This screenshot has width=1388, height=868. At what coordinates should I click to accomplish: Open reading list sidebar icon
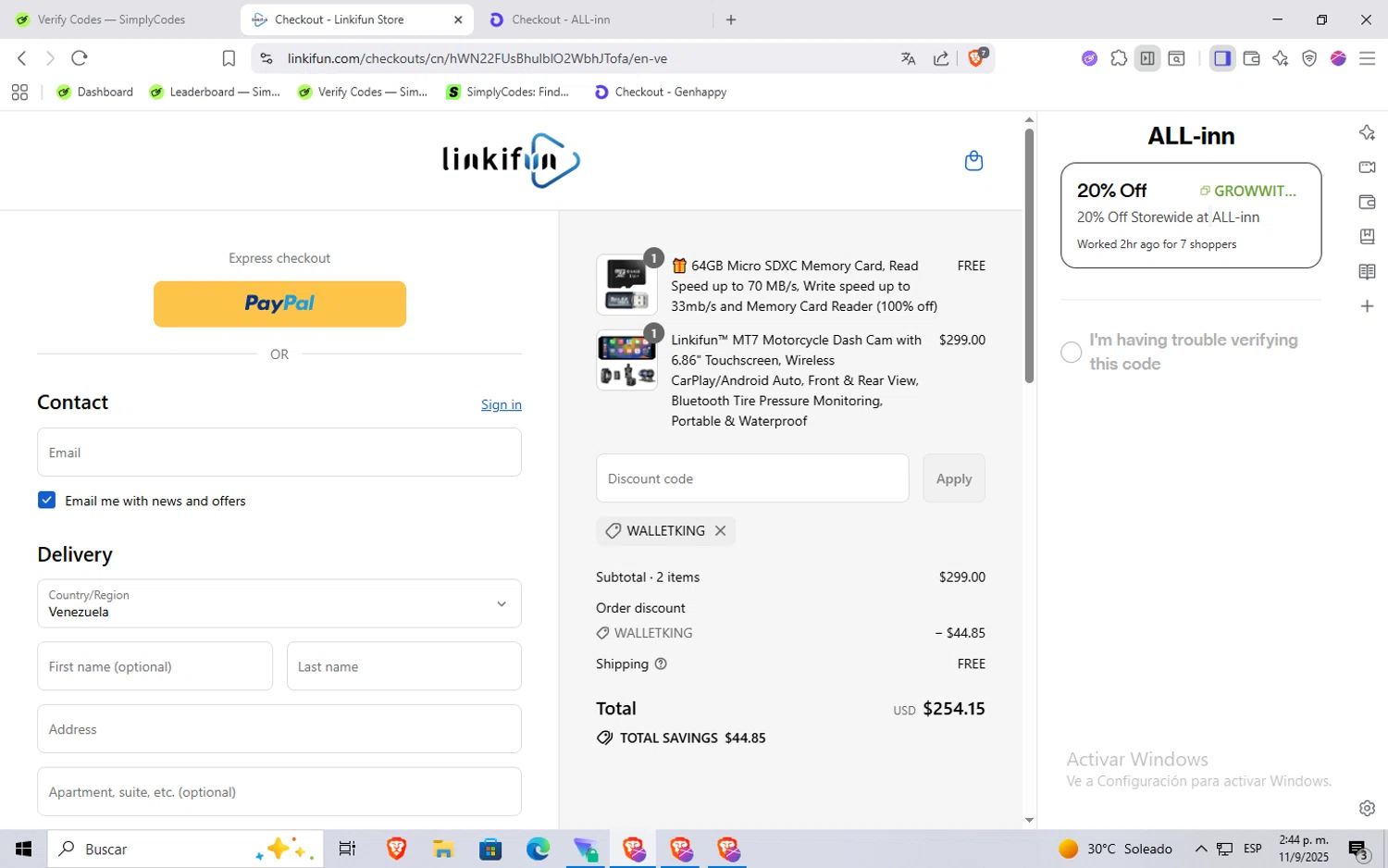pyautogui.click(x=1367, y=272)
